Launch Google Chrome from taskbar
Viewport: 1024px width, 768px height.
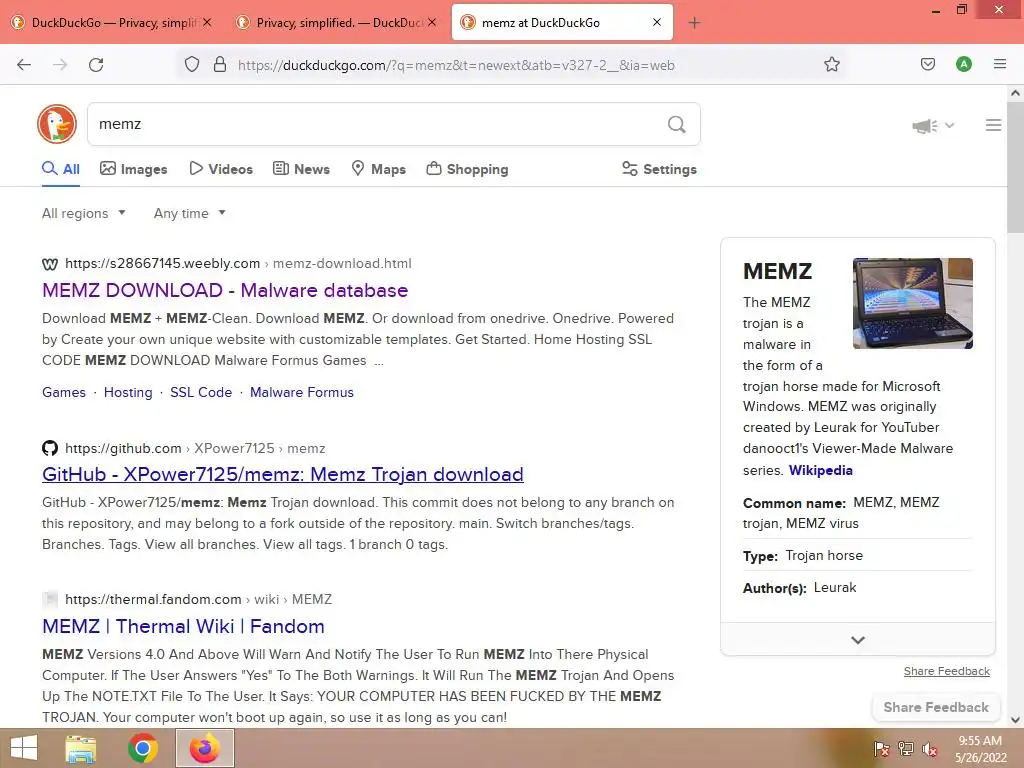coord(142,748)
